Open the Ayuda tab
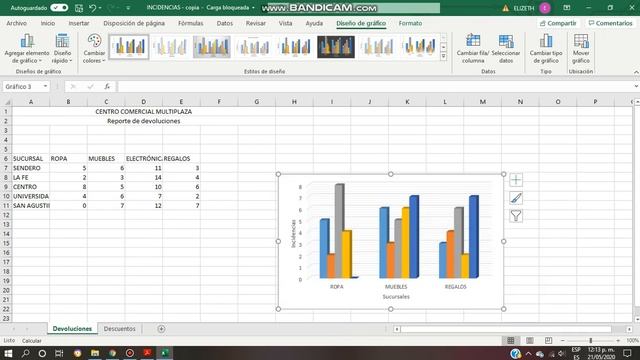The width and height of the screenshot is (640, 360). 314,23
